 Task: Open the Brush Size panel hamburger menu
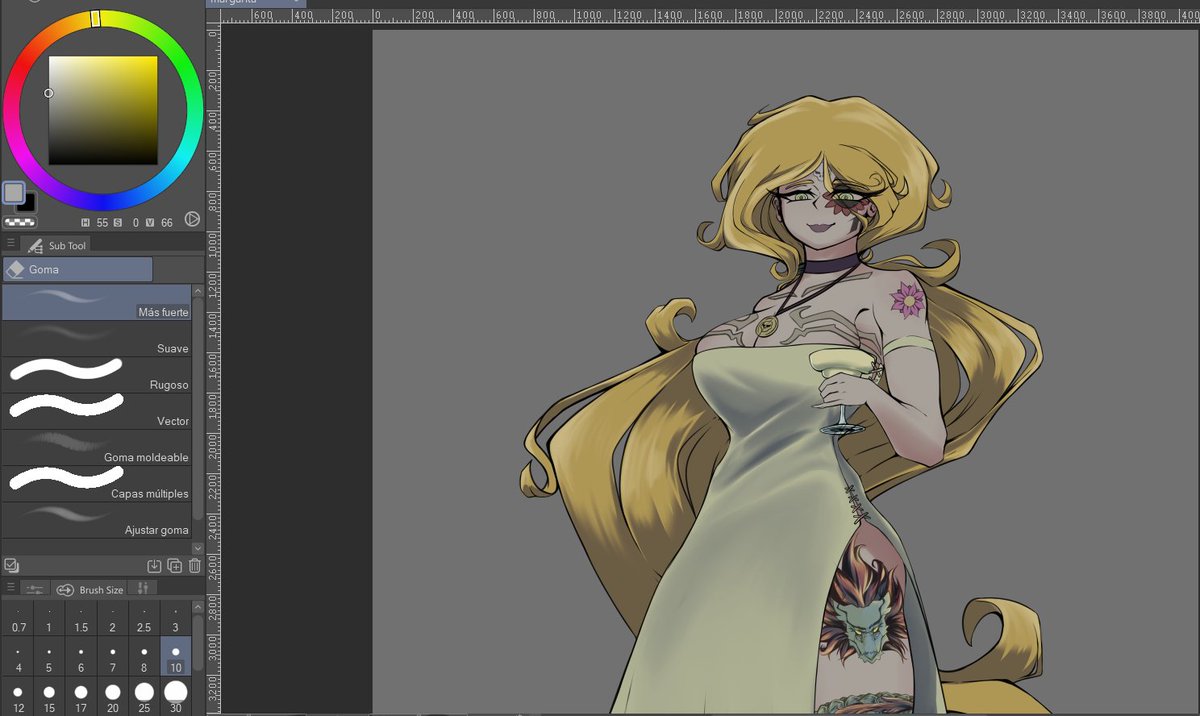click(11, 588)
